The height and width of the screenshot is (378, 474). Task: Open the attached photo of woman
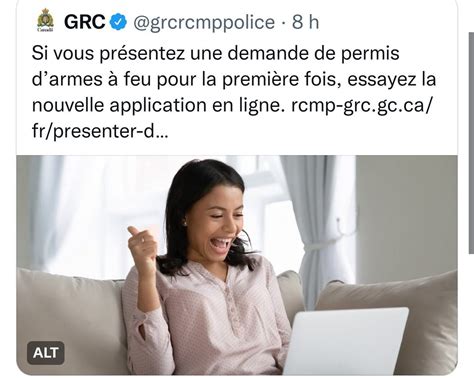pos(237,265)
